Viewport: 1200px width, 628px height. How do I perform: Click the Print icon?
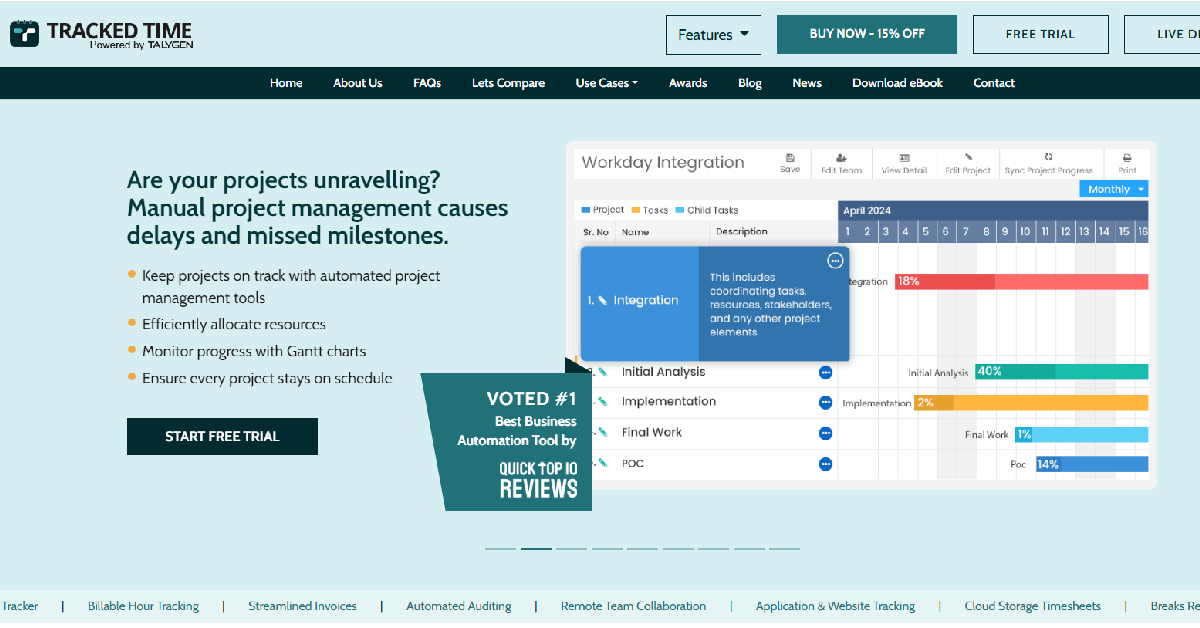(1127, 158)
